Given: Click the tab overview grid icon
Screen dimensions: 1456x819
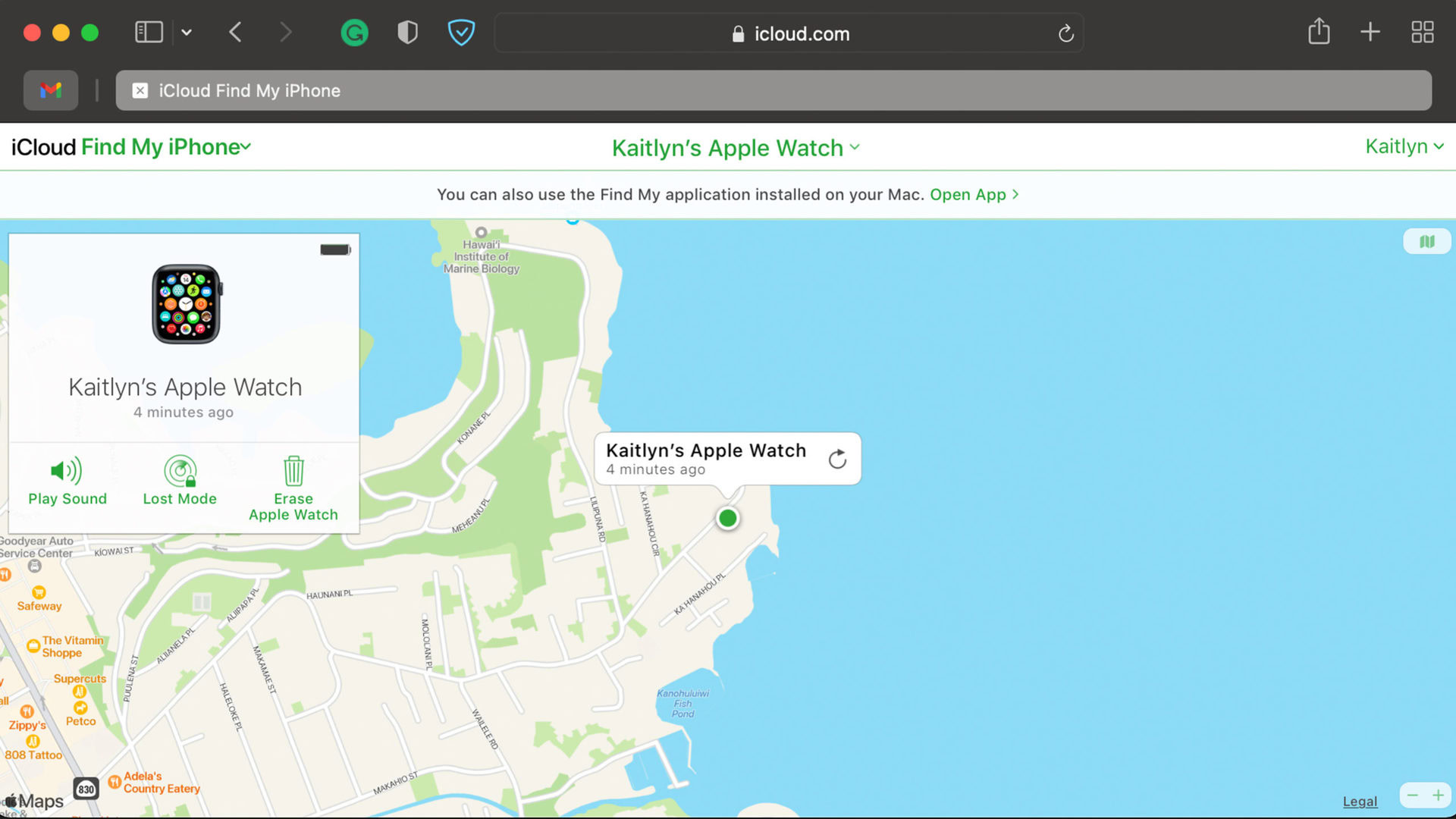Looking at the screenshot, I should pyautogui.click(x=1422, y=32).
